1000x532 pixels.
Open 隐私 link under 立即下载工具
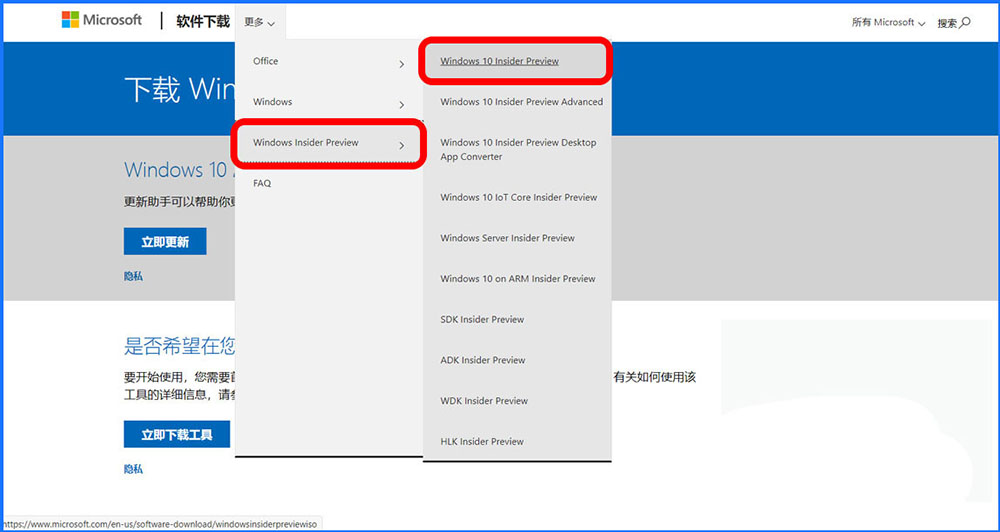[x=133, y=469]
